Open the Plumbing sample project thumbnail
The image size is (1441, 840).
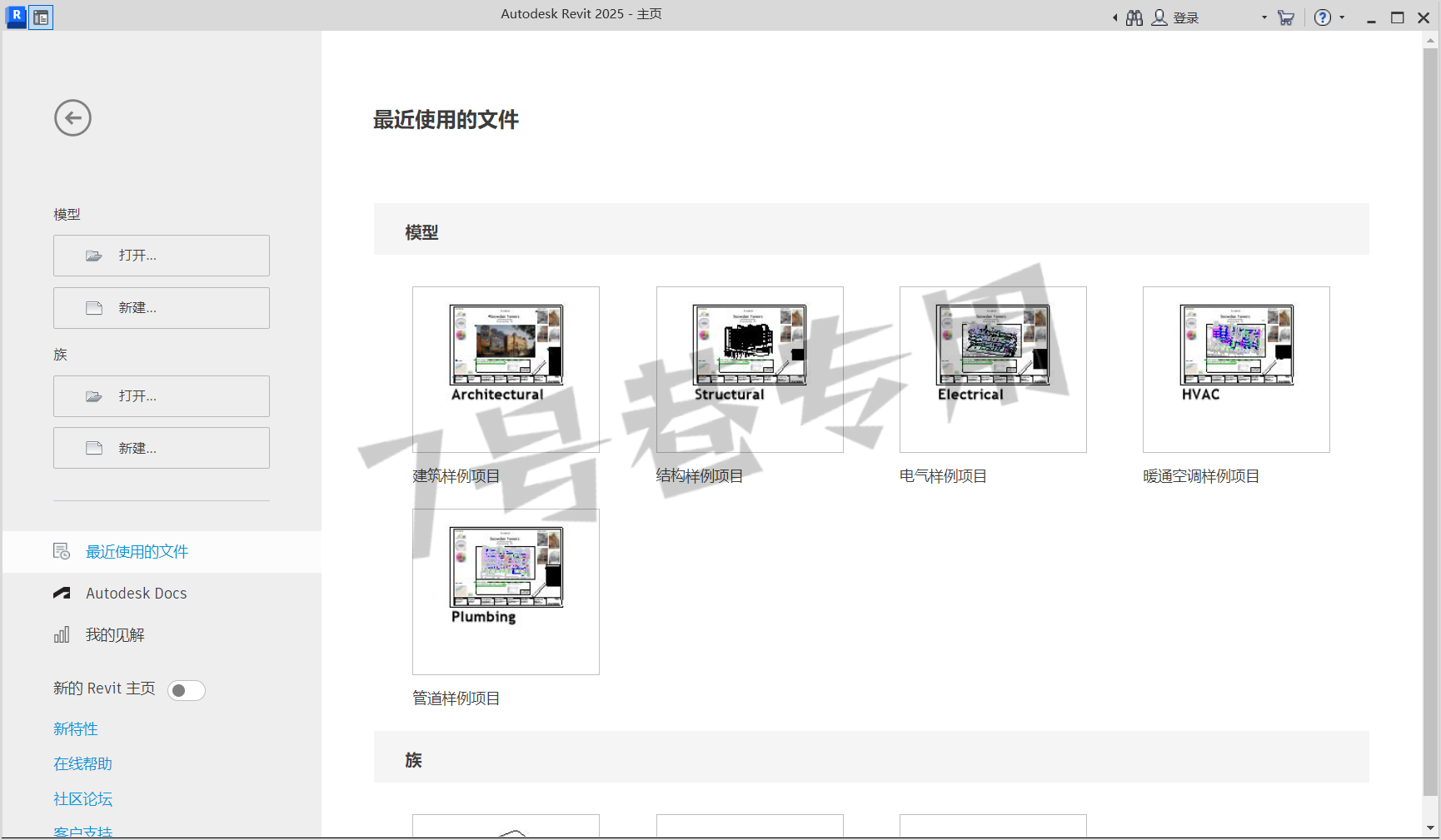(506, 592)
